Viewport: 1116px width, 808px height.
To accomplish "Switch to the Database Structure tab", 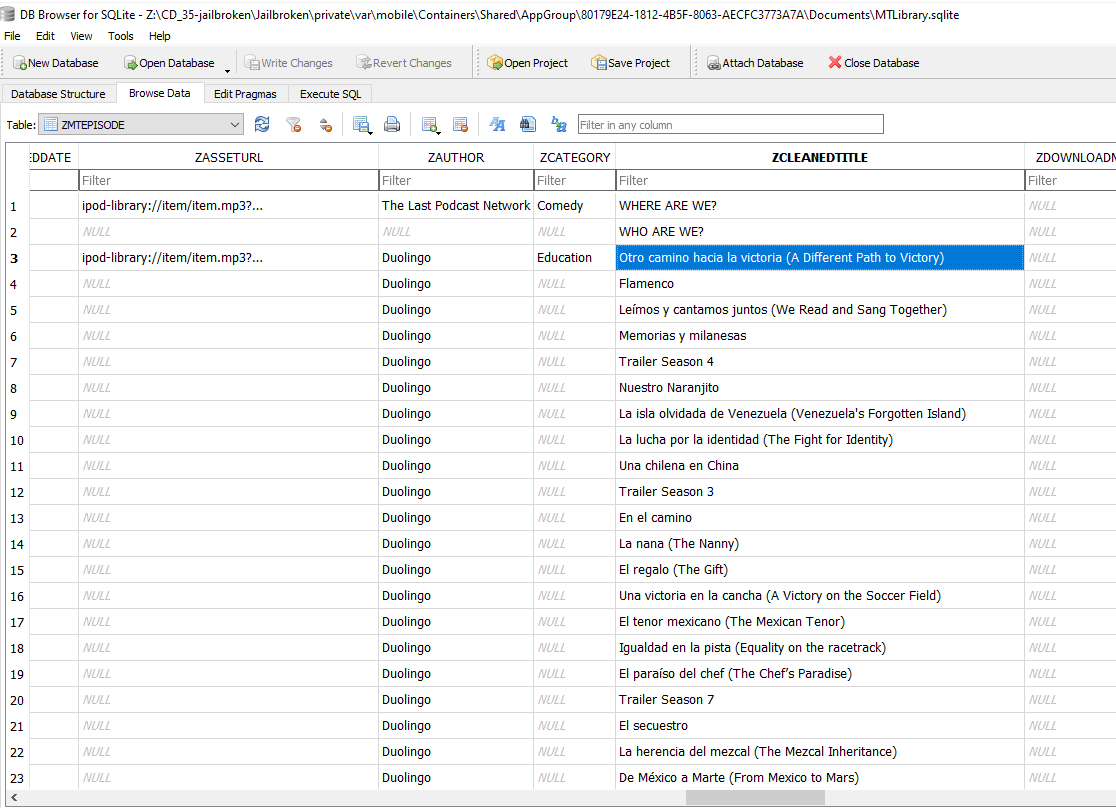I will pyautogui.click(x=58, y=94).
